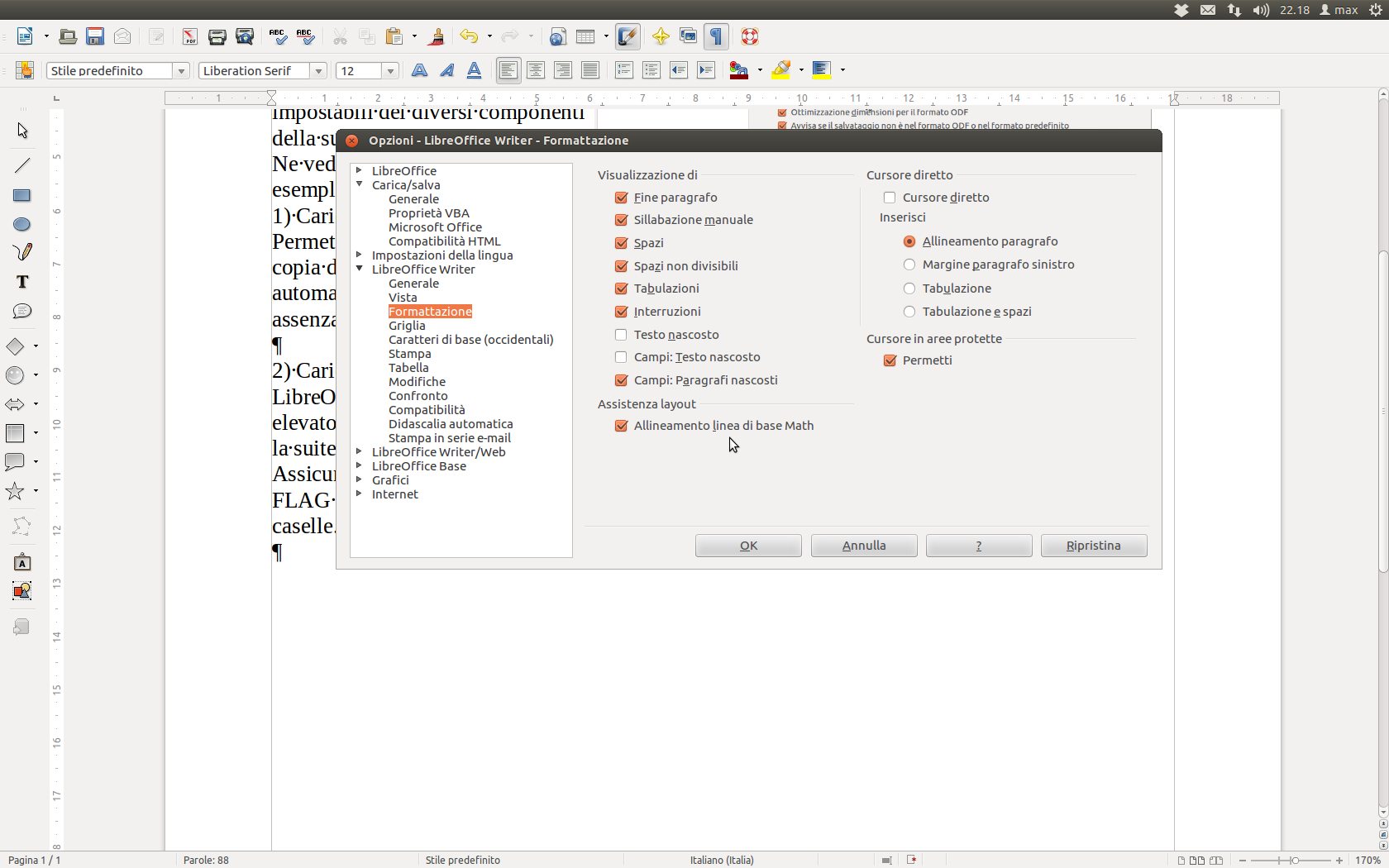Toggle the Spazi non divisibili checkbox
The height and width of the screenshot is (868, 1389).
click(x=621, y=266)
